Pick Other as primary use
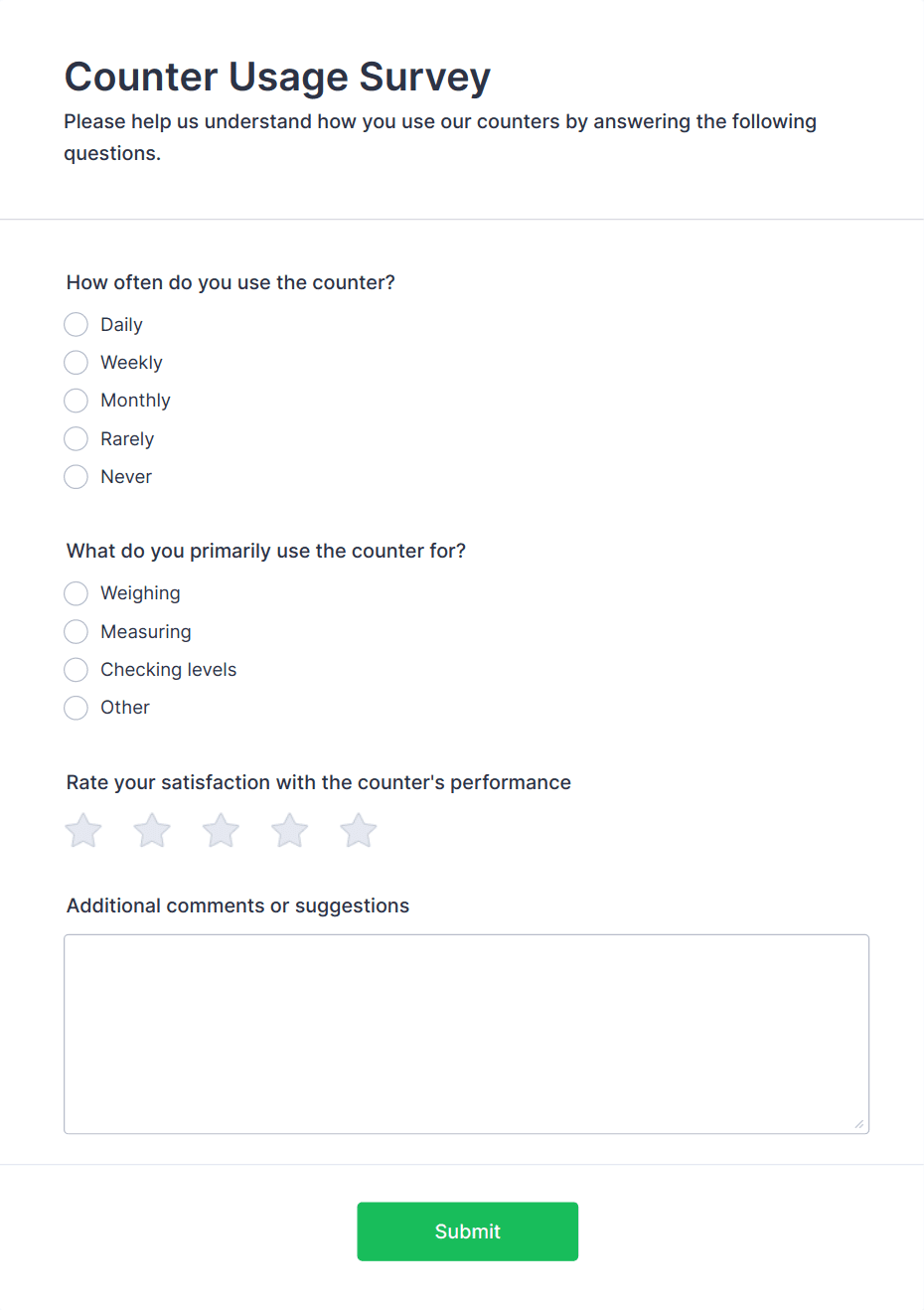The height and width of the screenshot is (1310, 924). (x=76, y=707)
